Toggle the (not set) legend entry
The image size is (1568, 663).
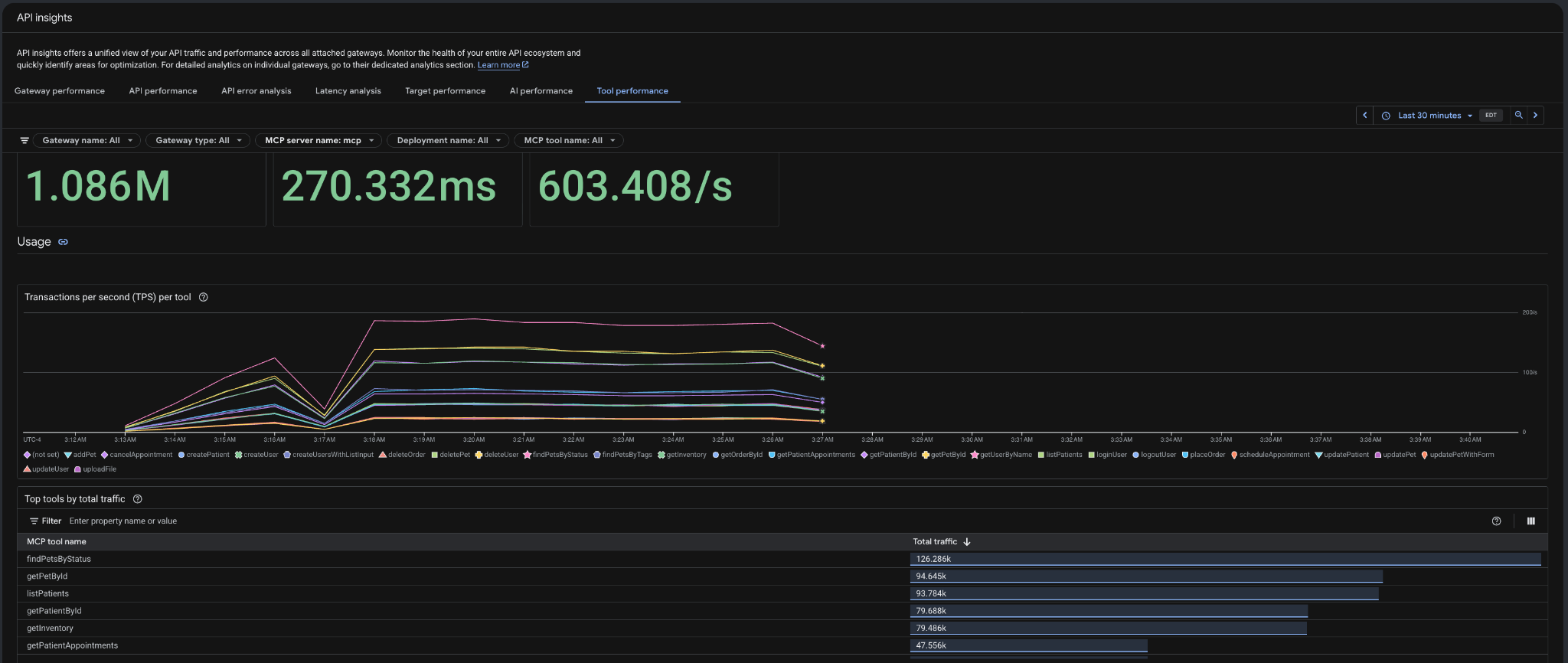coord(41,455)
